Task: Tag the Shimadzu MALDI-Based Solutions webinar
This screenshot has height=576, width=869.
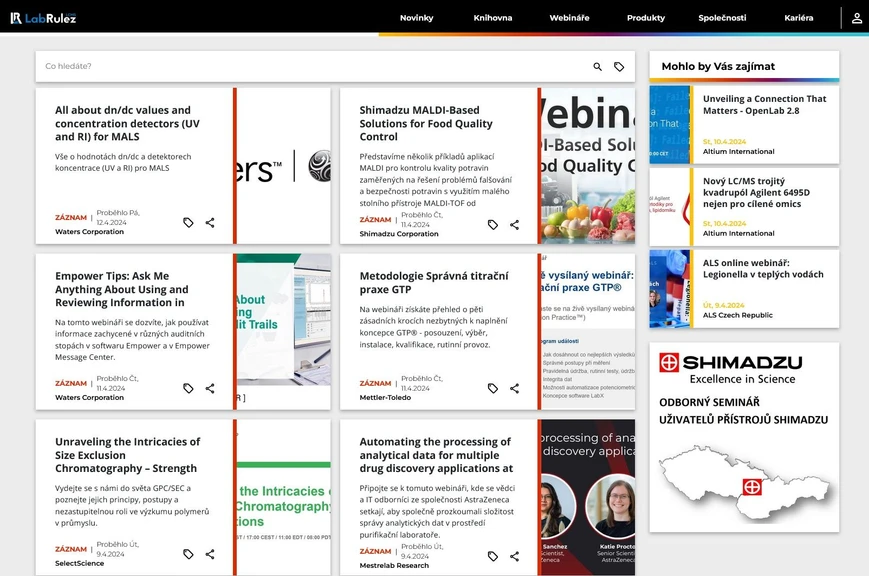Action: [493, 225]
